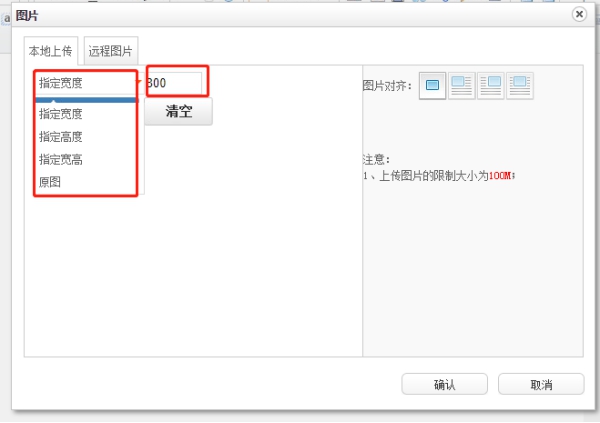
Task: Collapse the 指定宽度 size mode combo box
Action: pos(84,83)
